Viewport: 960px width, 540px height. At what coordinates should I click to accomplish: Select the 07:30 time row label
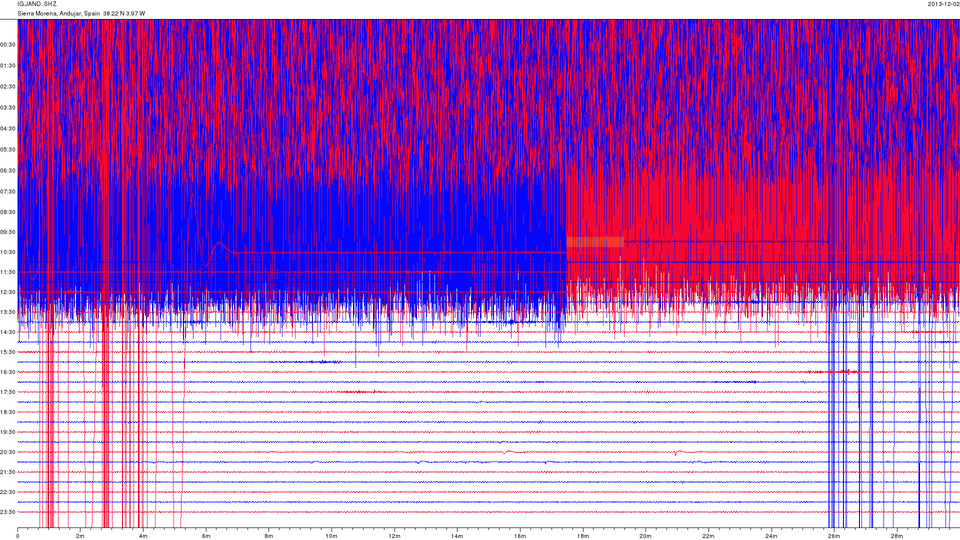pos(8,192)
